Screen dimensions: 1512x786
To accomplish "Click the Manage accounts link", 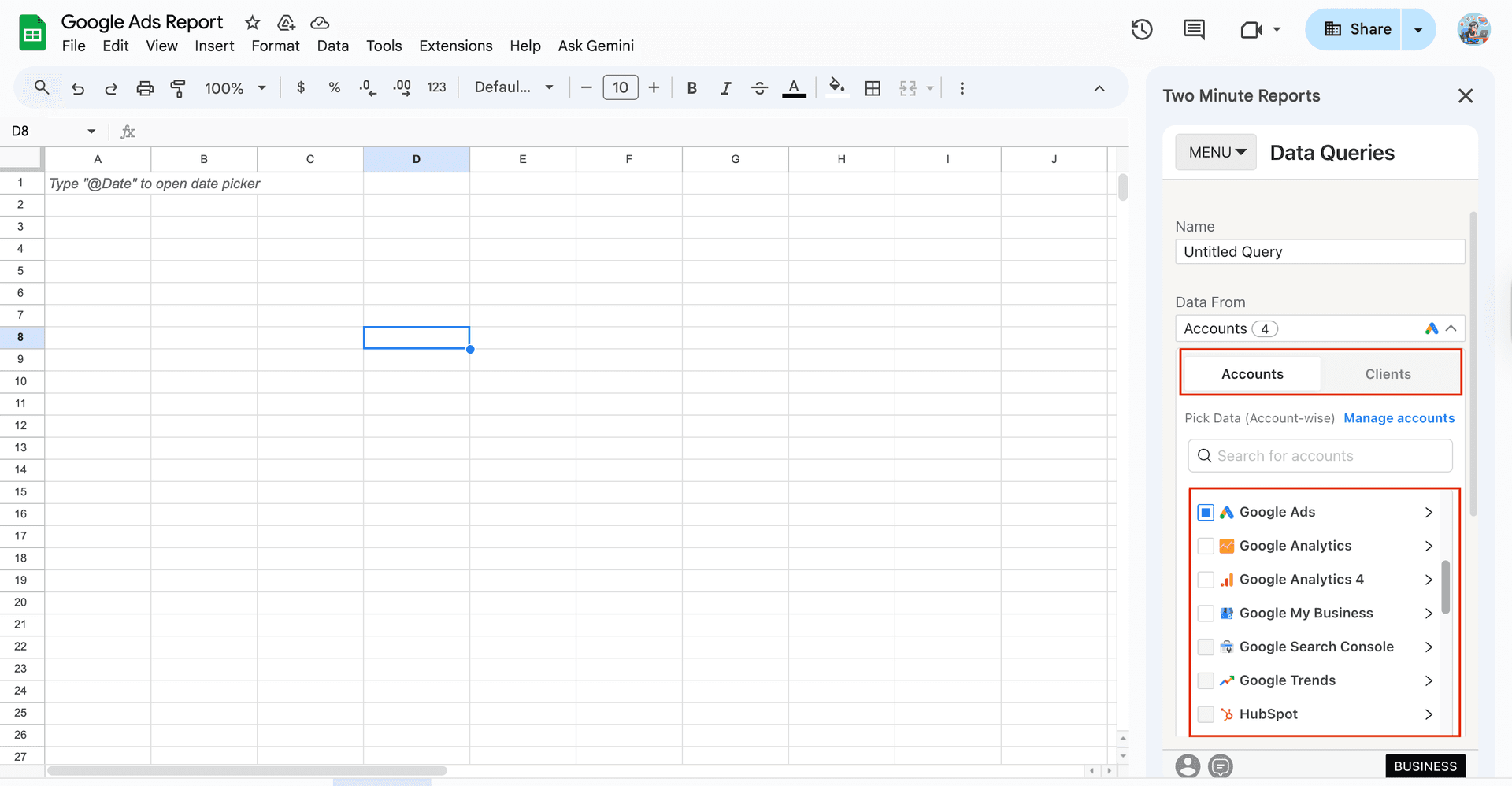I will pos(1399,418).
